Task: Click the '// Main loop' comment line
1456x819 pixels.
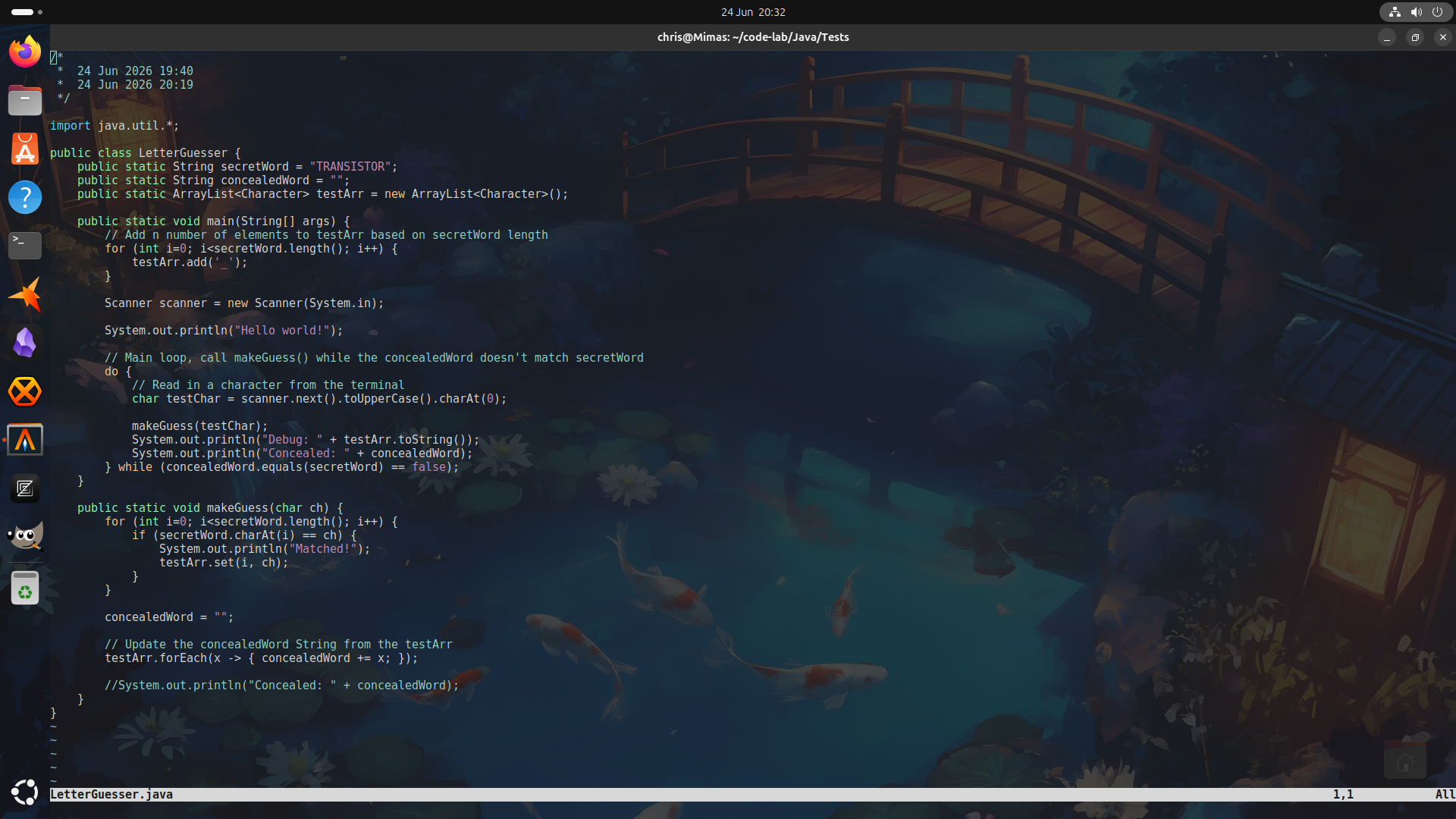Action: pos(374,358)
